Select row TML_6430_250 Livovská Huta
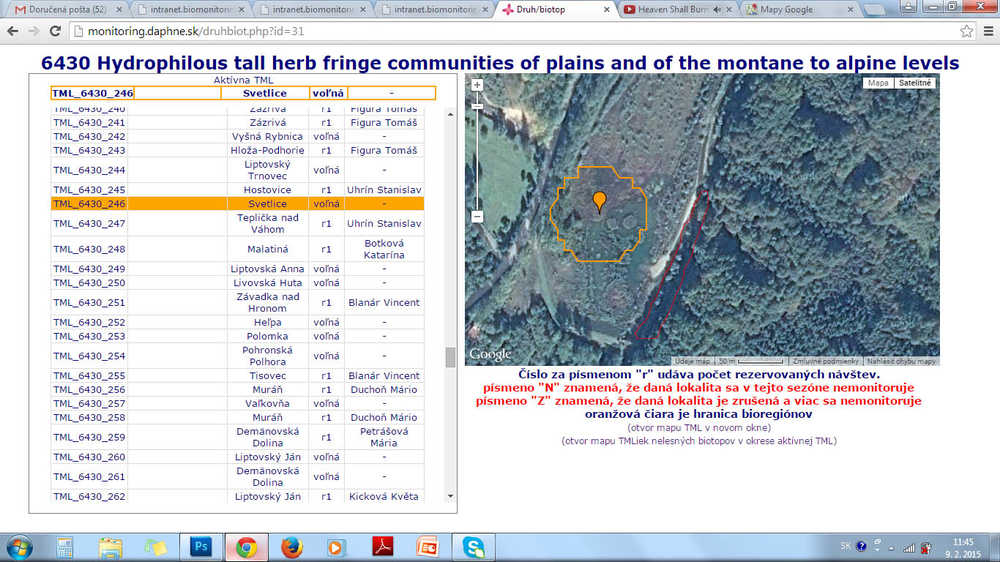 coord(237,283)
